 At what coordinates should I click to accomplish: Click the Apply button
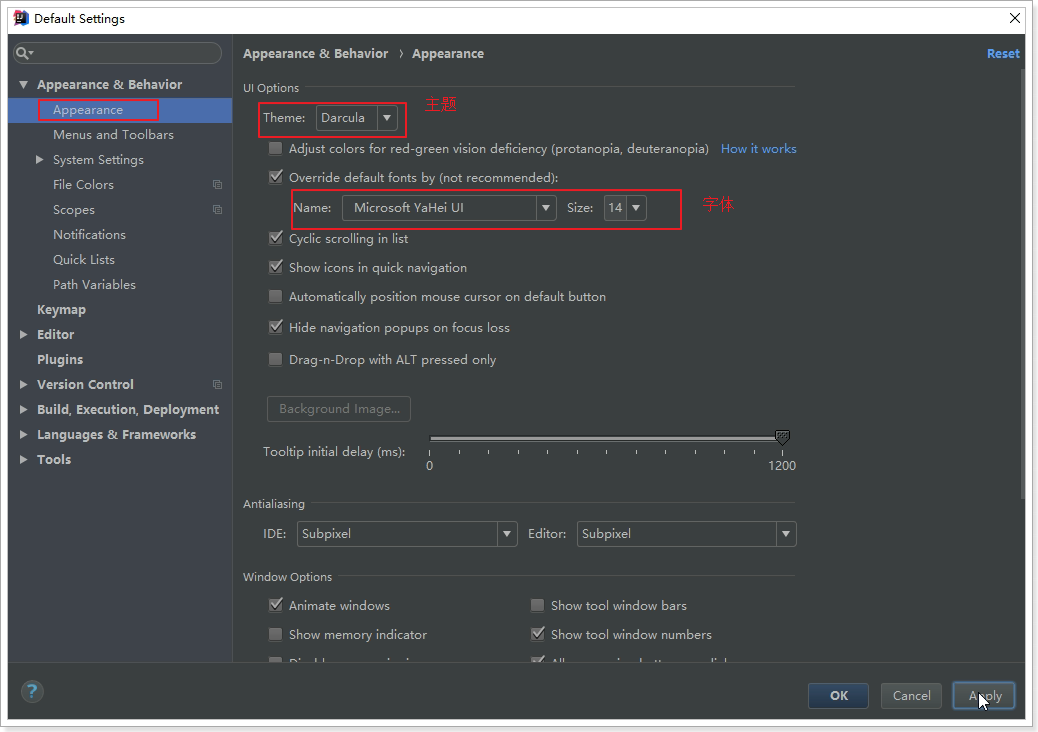pos(984,696)
